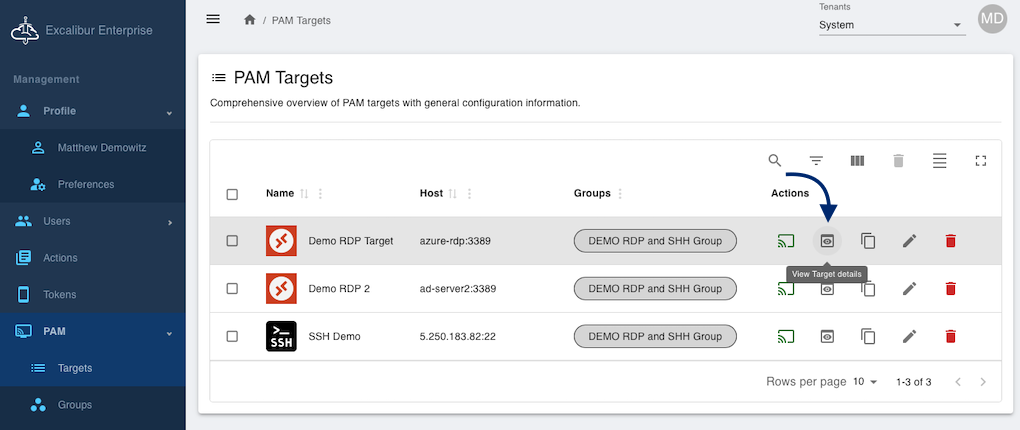Screen dimensions: 1020x430
Task: Click the search icon above the table
Action: pos(775,161)
